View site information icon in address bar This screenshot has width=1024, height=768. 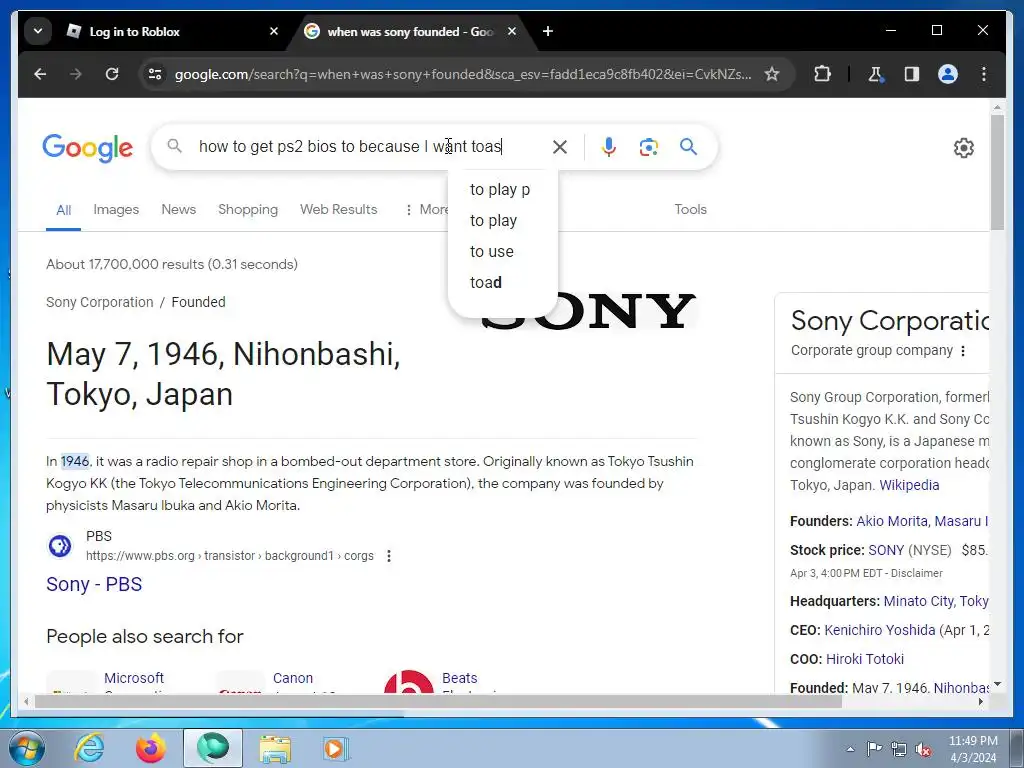pyautogui.click(x=155, y=74)
